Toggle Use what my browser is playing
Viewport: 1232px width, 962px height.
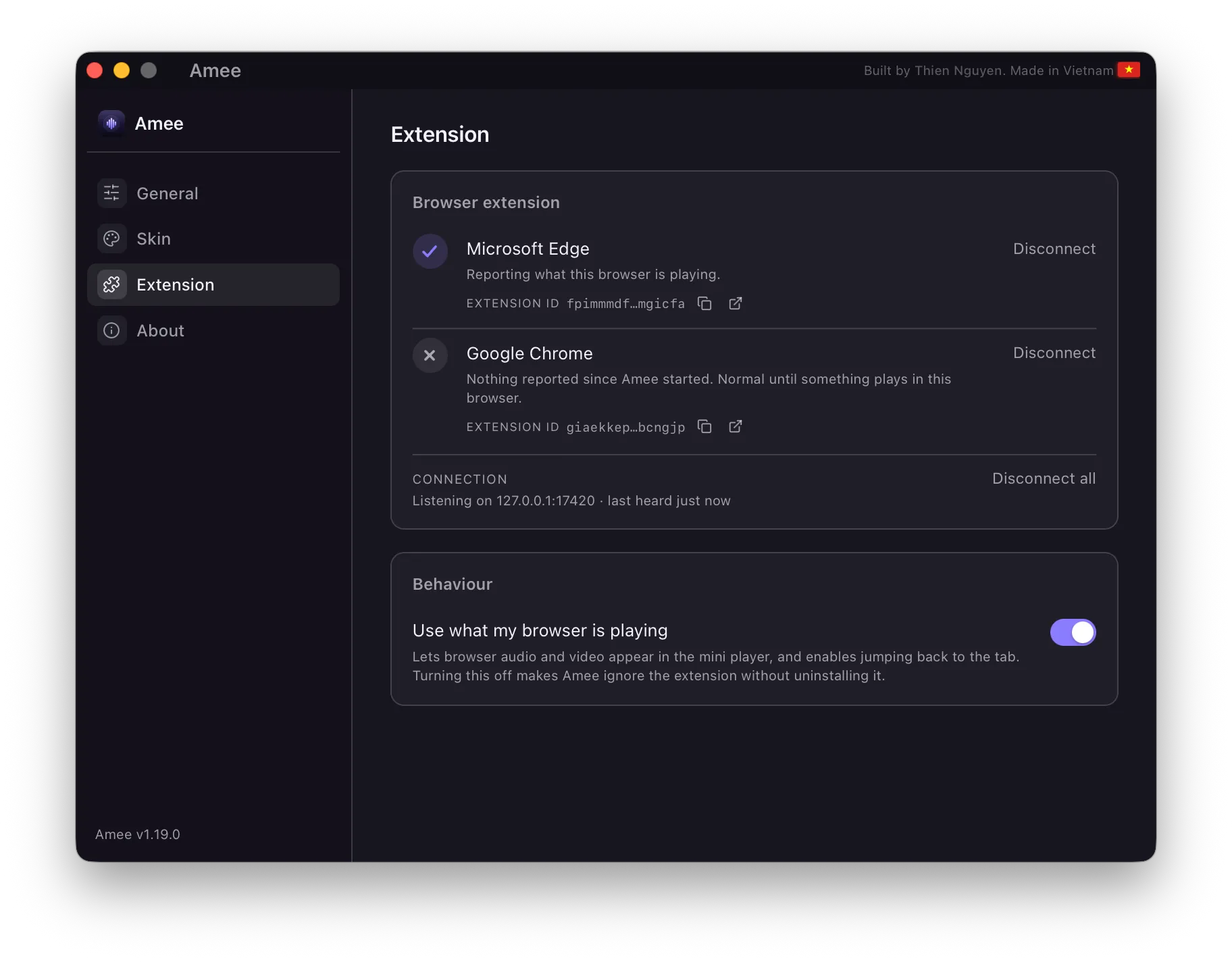[x=1073, y=632]
